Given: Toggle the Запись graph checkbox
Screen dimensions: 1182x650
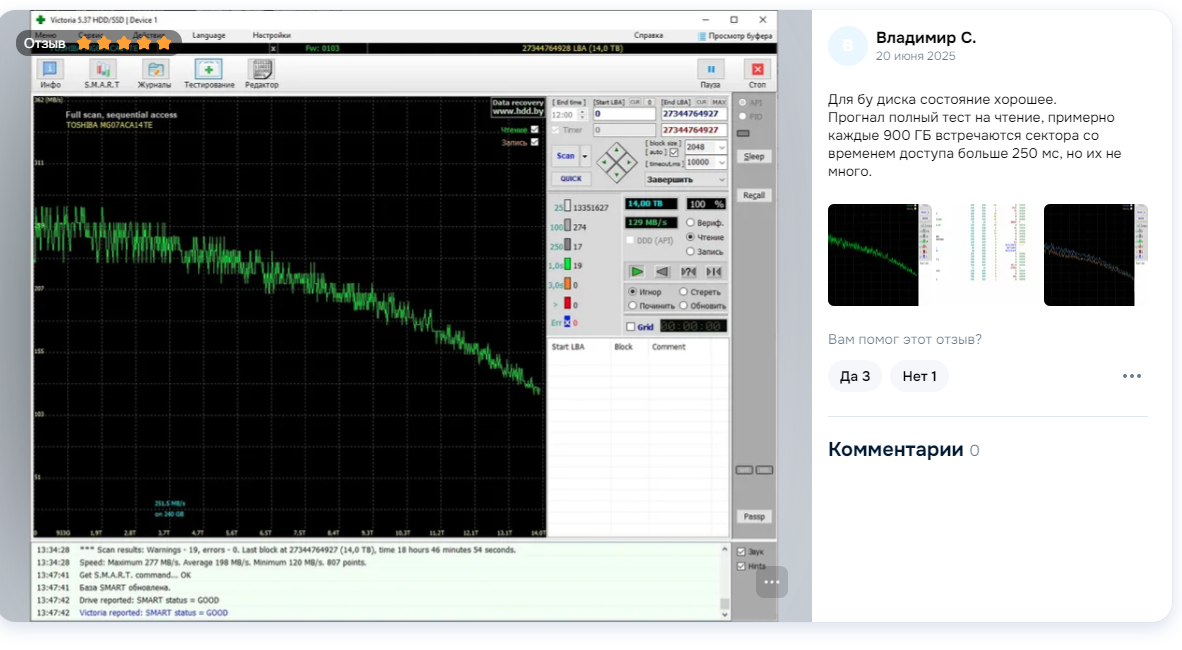Looking at the screenshot, I should [534, 142].
